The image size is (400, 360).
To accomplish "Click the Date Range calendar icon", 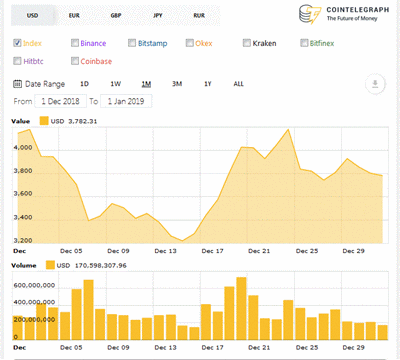I will [17, 84].
